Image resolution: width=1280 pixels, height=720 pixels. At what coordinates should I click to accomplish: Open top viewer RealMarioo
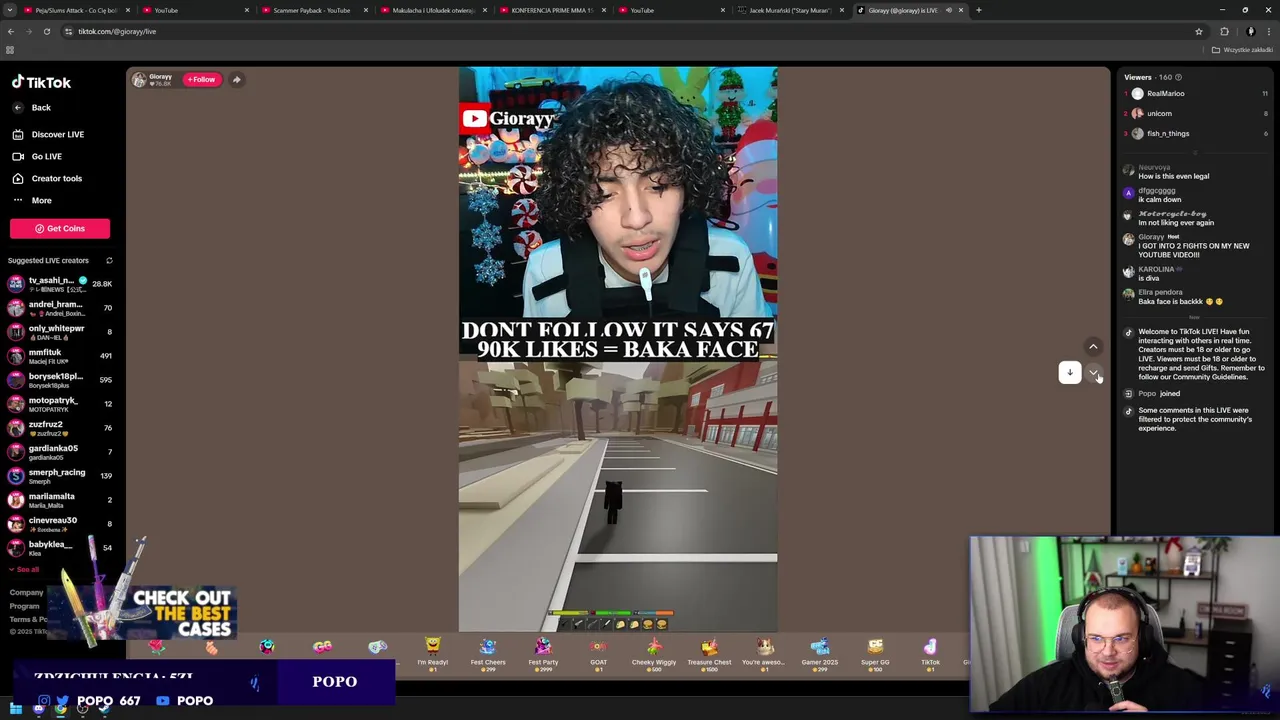coord(1196,93)
